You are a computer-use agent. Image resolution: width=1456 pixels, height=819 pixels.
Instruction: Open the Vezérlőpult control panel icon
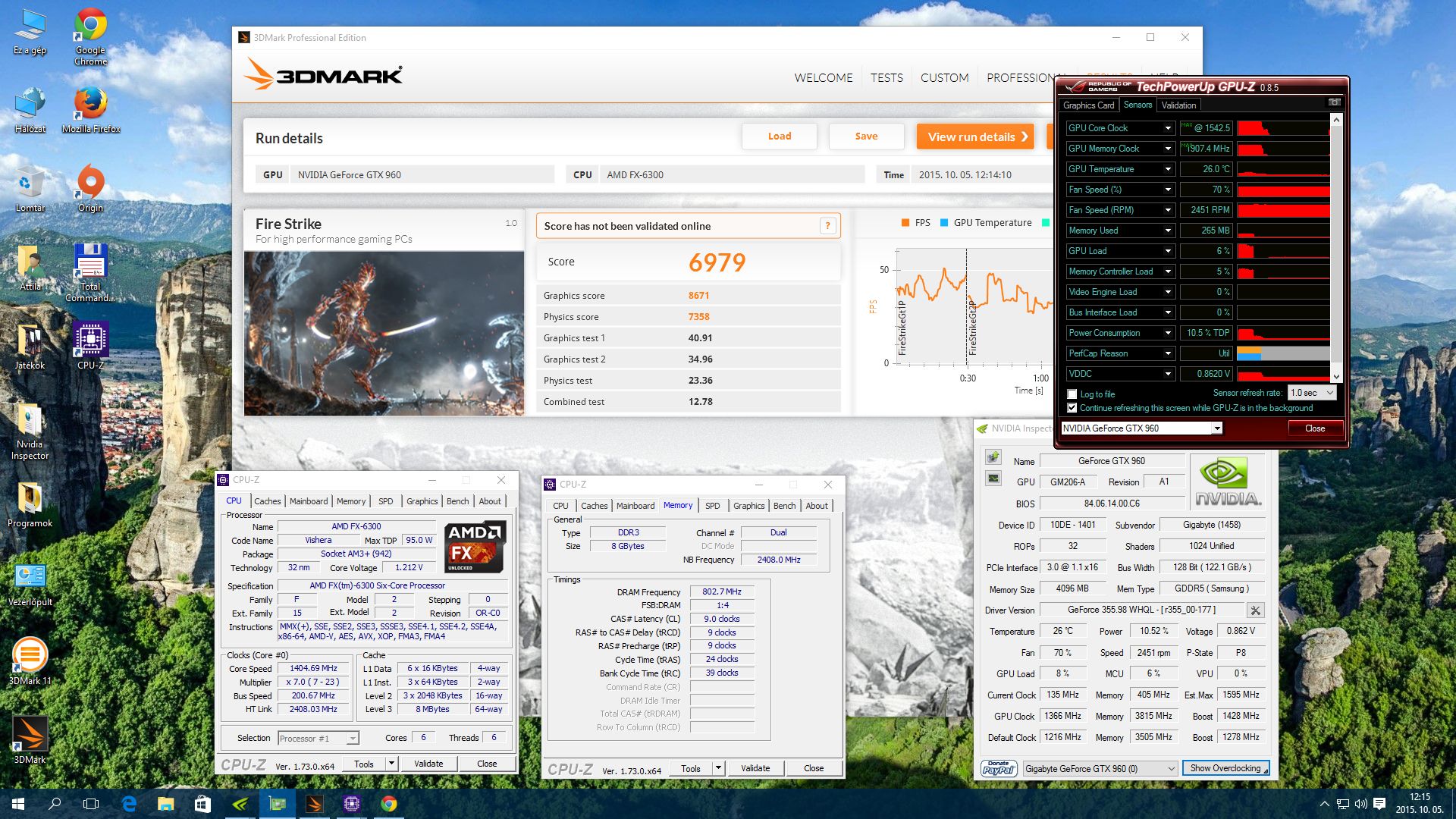click(30, 584)
